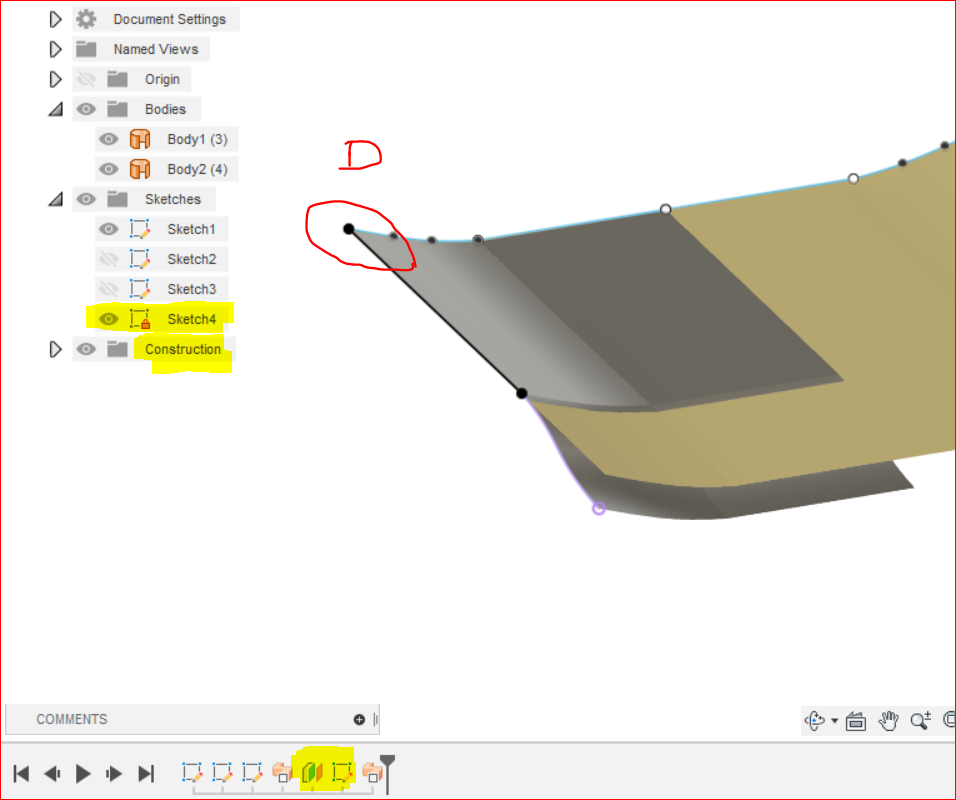This screenshot has height=800, width=956.
Task: Open the COMMENTS panel
Action: (70, 719)
